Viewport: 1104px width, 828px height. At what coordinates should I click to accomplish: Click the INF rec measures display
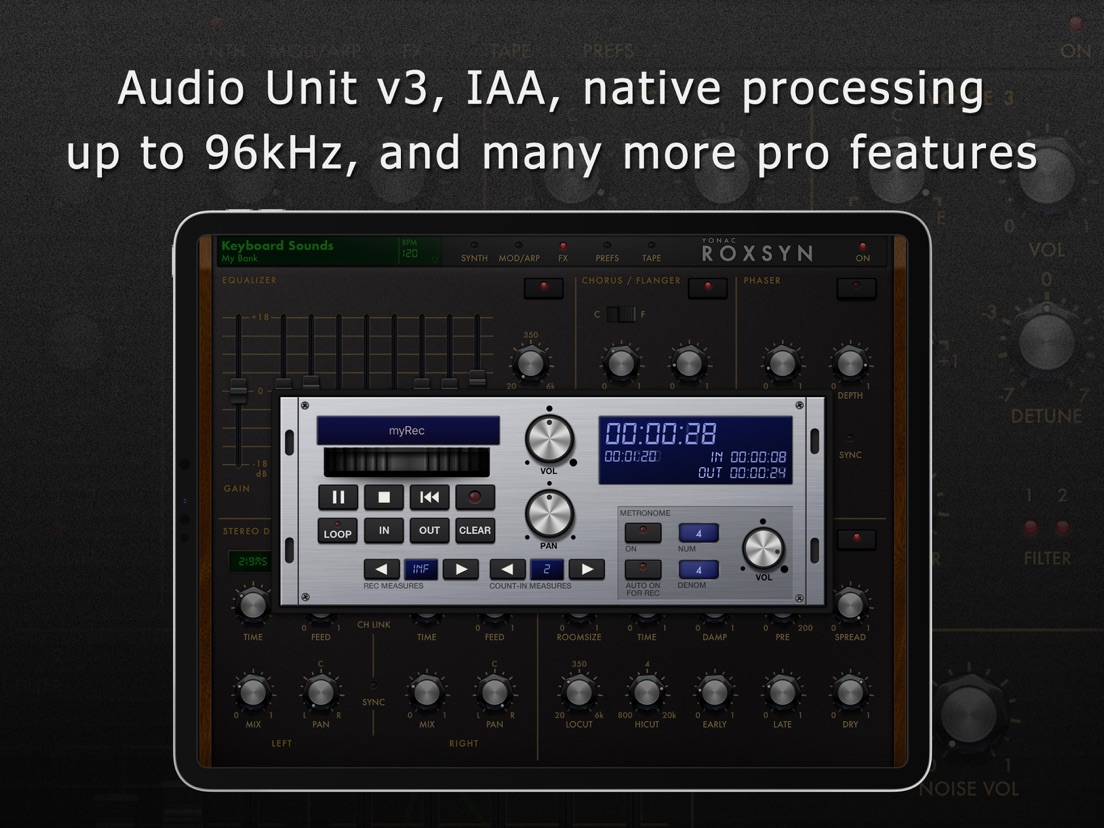click(x=421, y=569)
